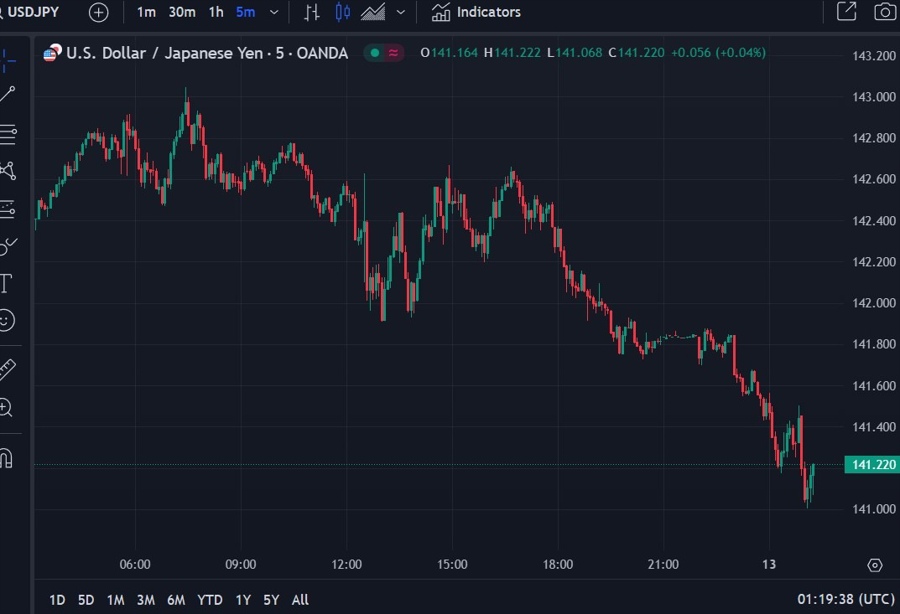Expand the time interval dropdown arrow
The width and height of the screenshot is (900, 614).
pos(274,12)
